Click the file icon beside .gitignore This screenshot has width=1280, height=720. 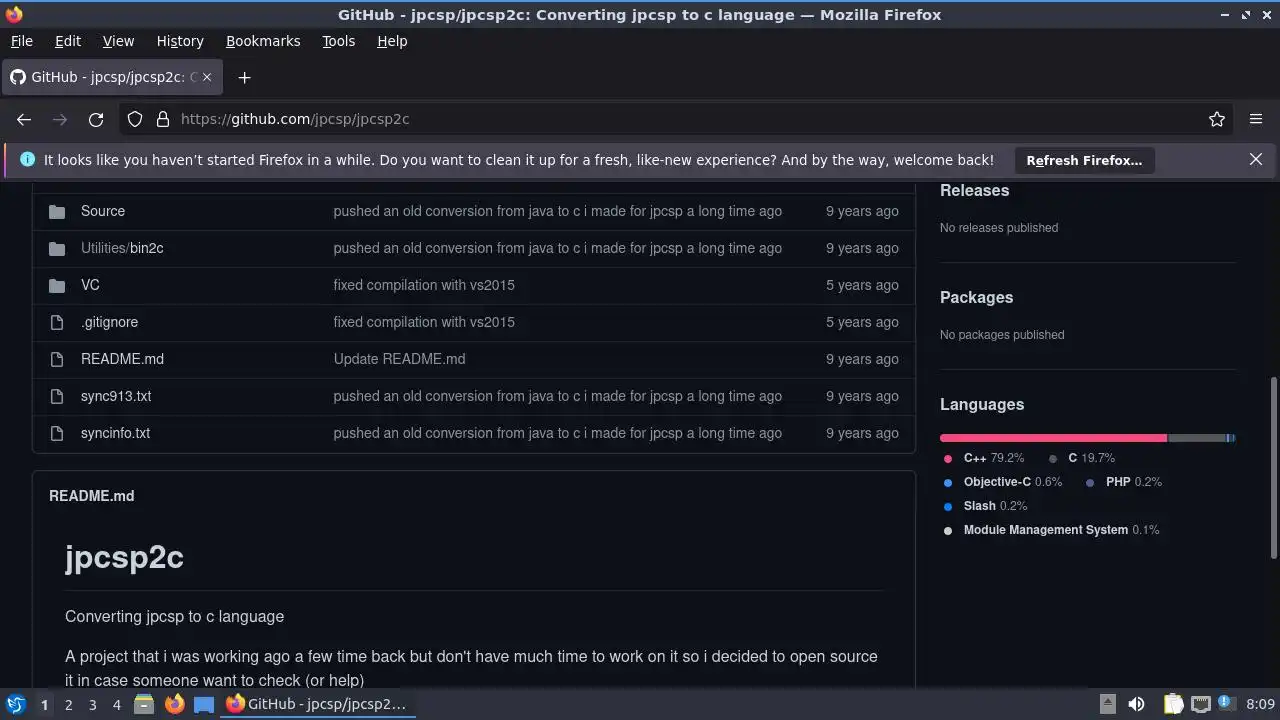coord(57,322)
